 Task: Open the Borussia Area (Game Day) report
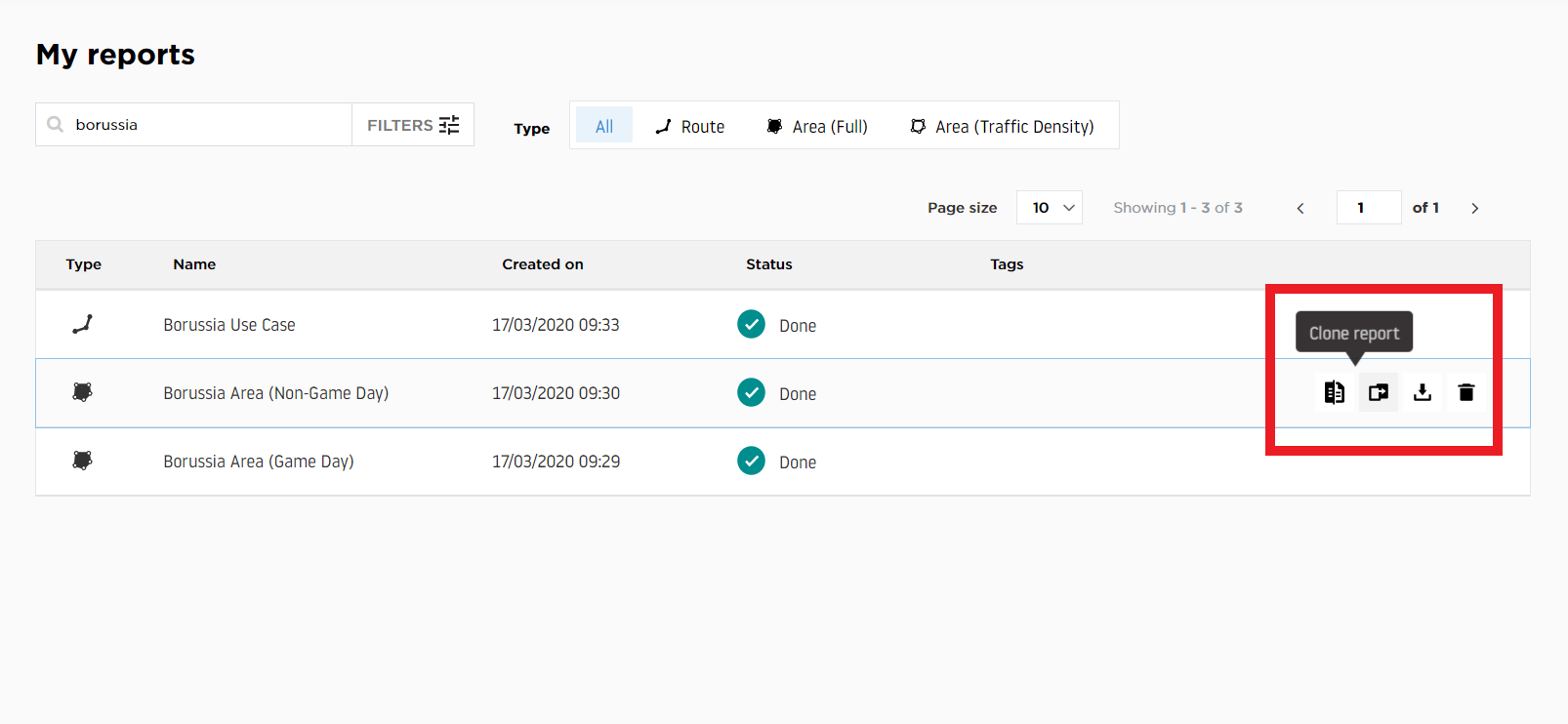[259, 462]
